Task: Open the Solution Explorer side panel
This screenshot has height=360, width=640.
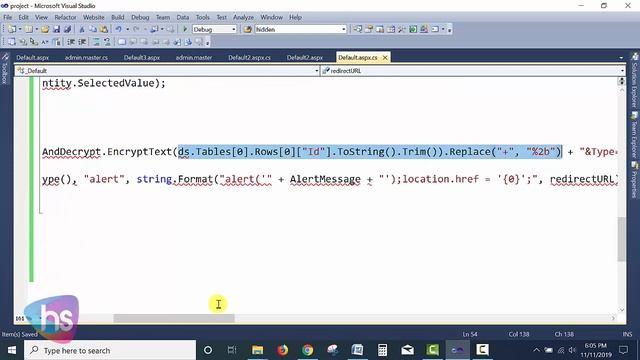Action: (635, 80)
